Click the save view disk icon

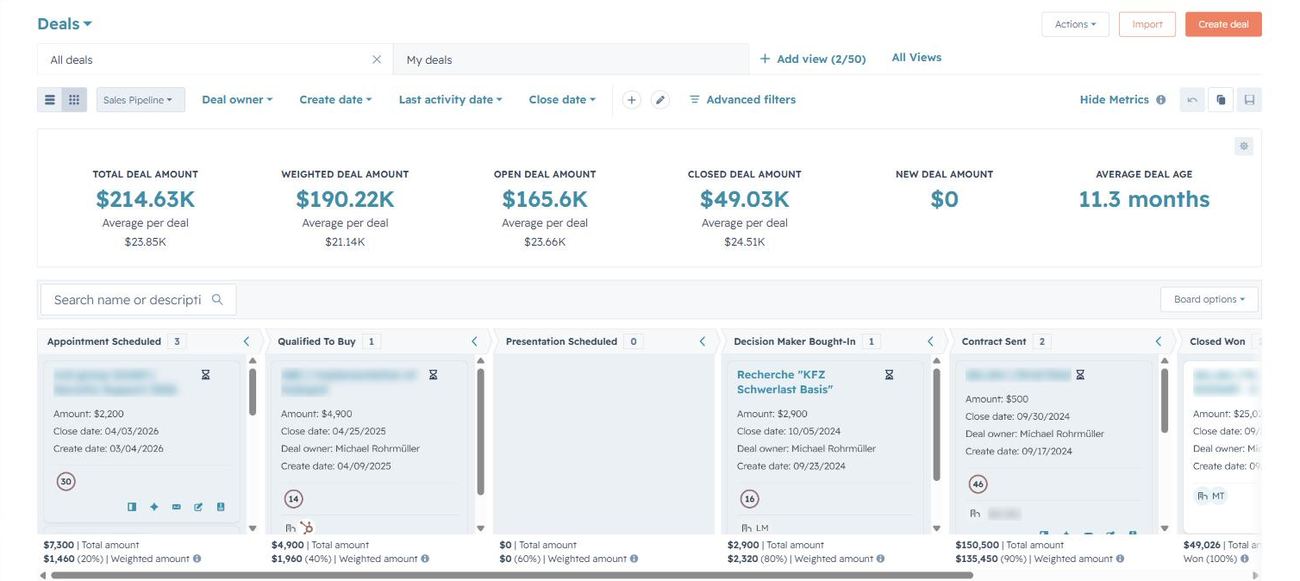pos(1249,100)
